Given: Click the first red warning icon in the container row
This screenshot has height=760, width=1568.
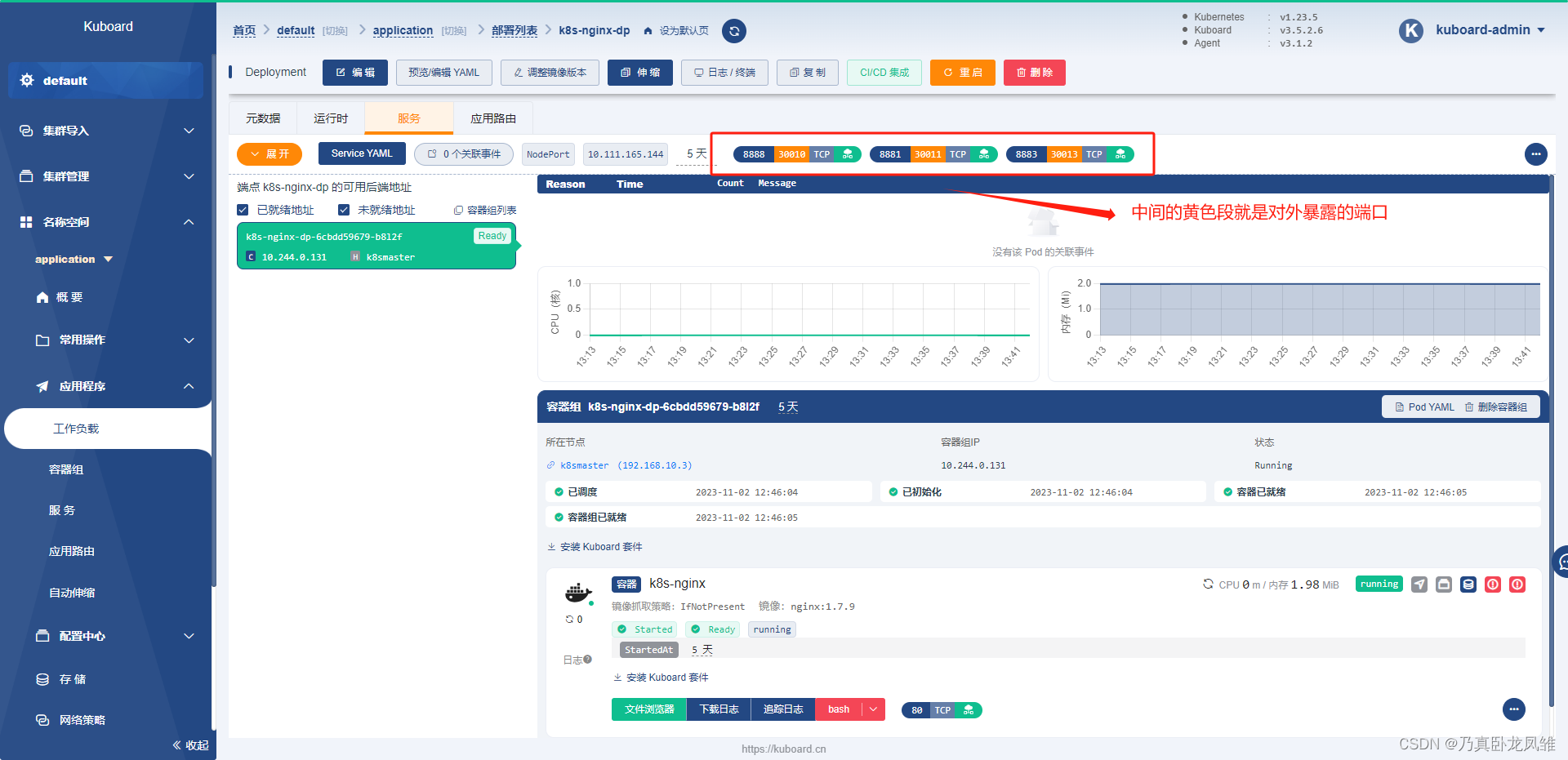Looking at the screenshot, I should pyautogui.click(x=1493, y=584).
